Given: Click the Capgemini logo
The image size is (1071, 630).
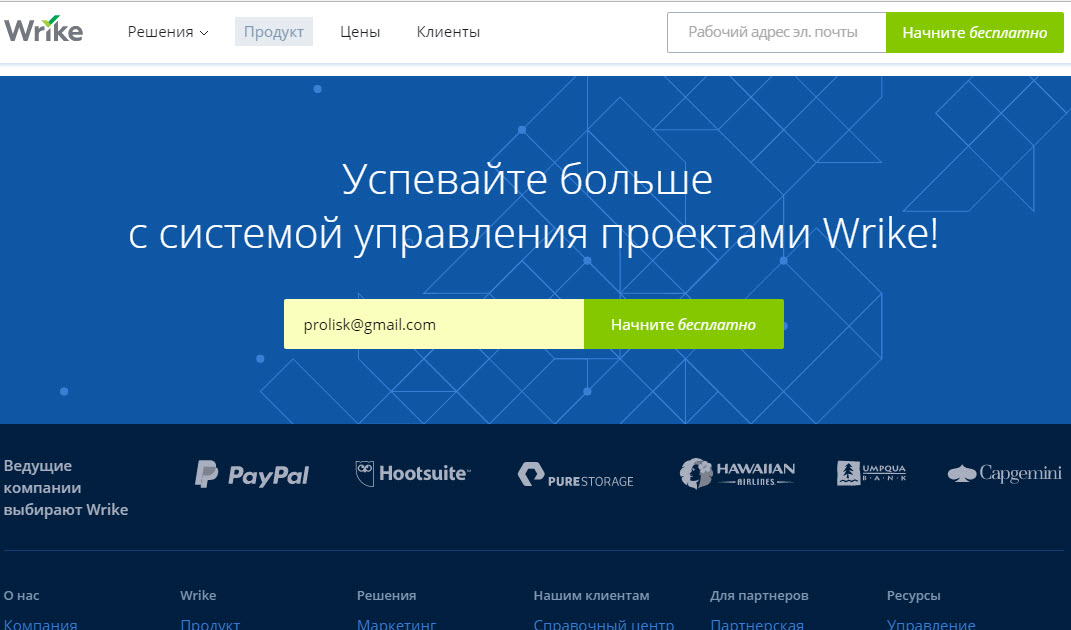Looking at the screenshot, I should [x=1005, y=473].
